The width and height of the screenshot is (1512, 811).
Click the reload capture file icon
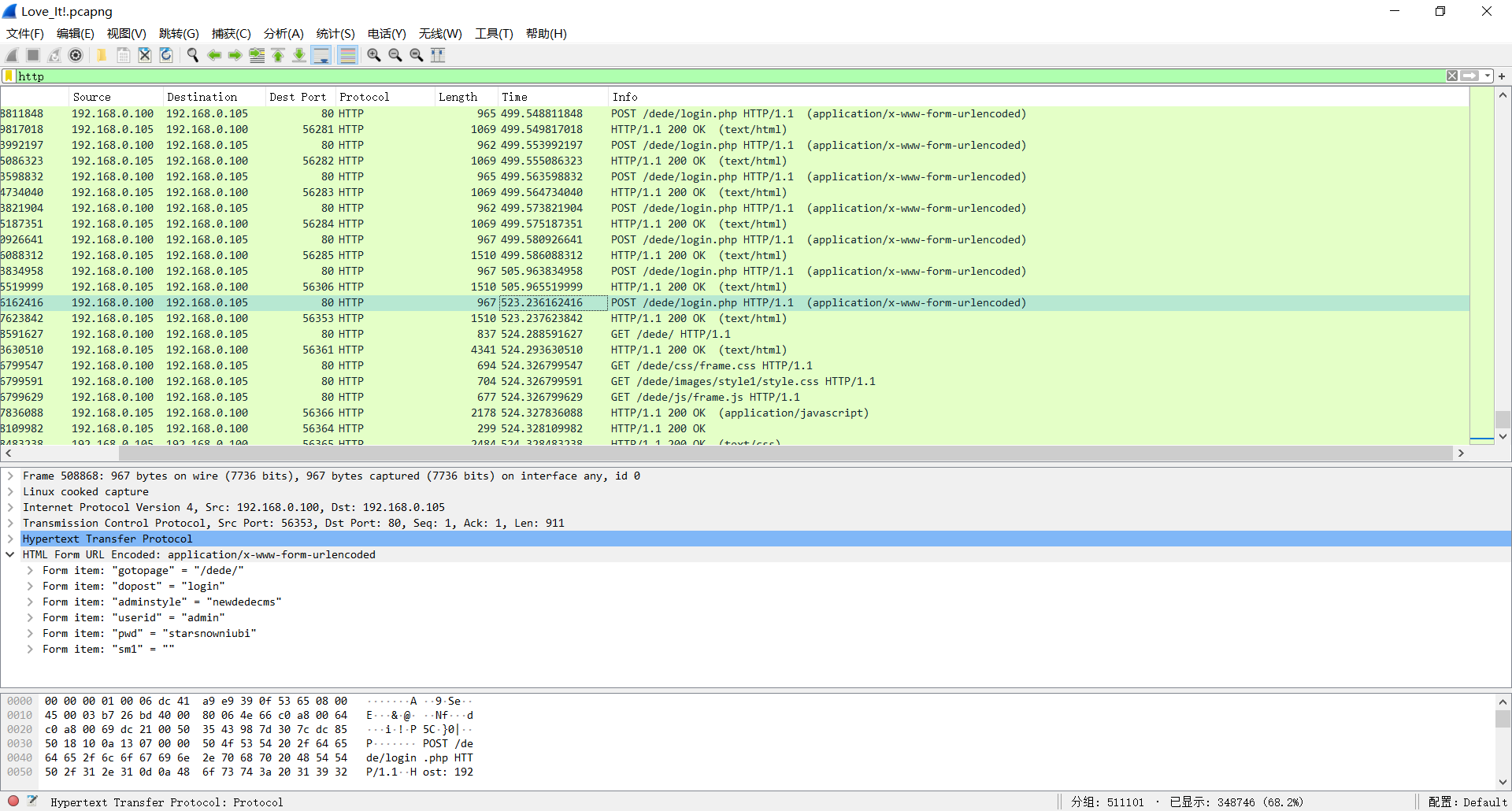166,55
